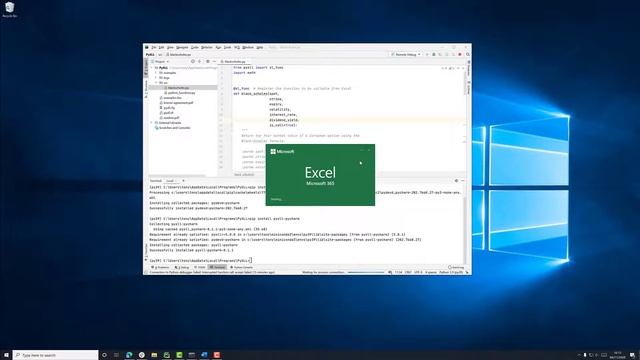Screen dimensions: 640x360
Task: Click the Python interpreter status bar entry
Action: (x=451, y=272)
